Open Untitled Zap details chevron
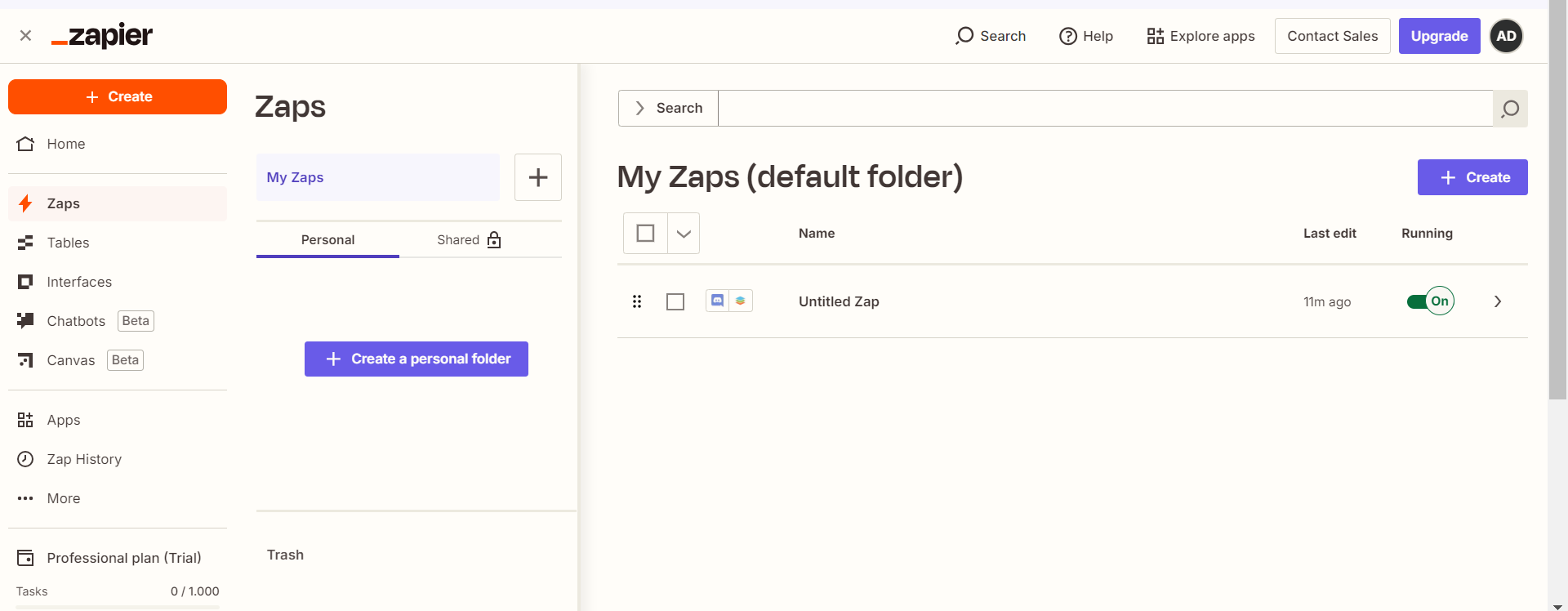Viewport: 1568px width, 611px height. pyautogui.click(x=1498, y=301)
